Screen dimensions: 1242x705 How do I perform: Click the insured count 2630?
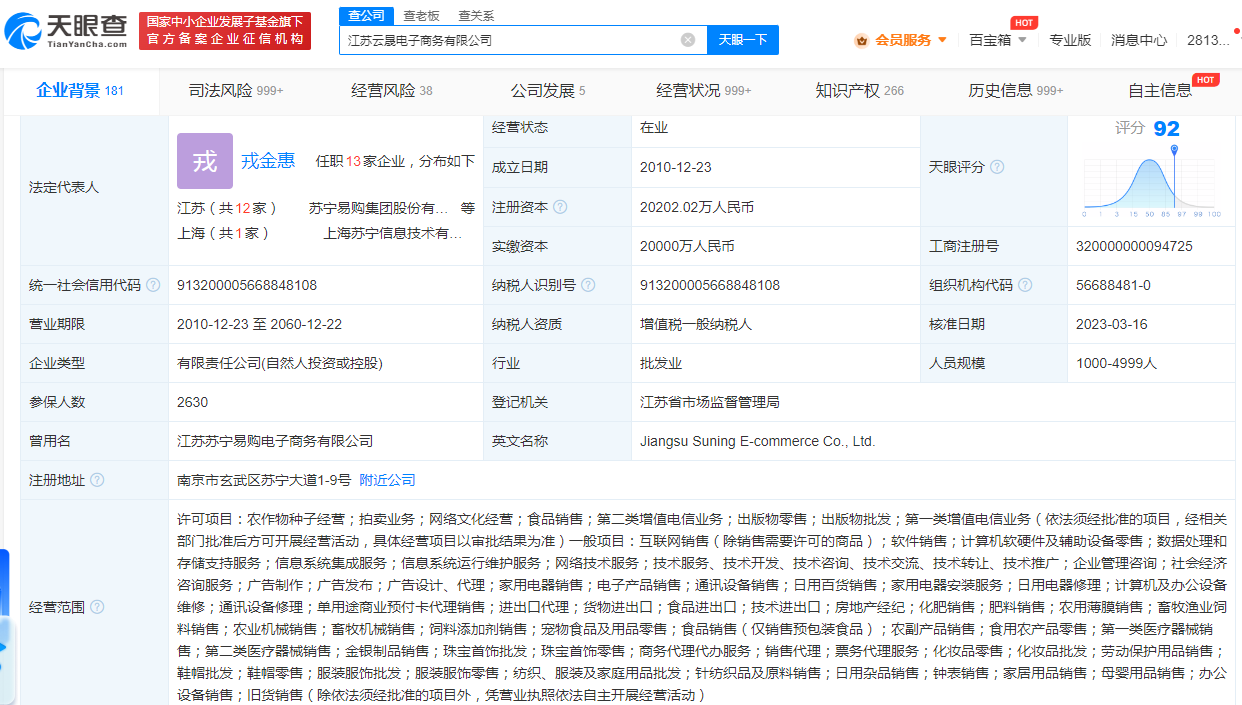(192, 402)
